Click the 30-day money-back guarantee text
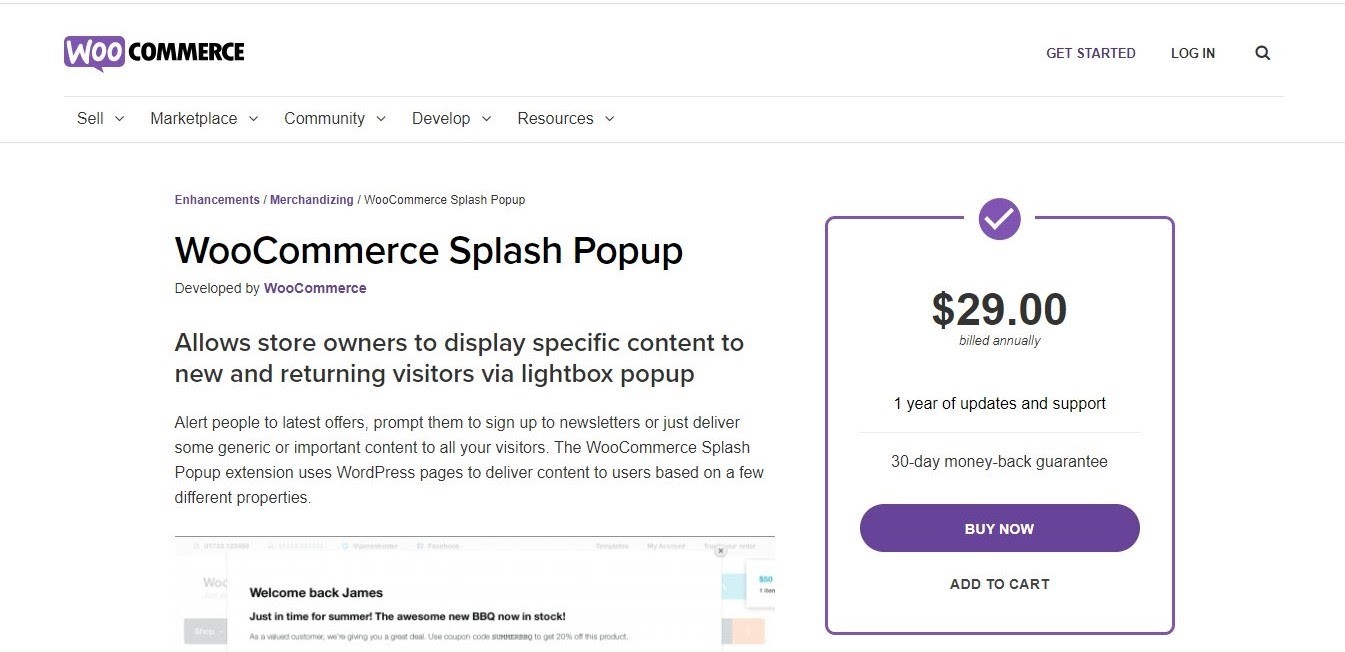The width and height of the screenshot is (1345, 652). point(999,462)
